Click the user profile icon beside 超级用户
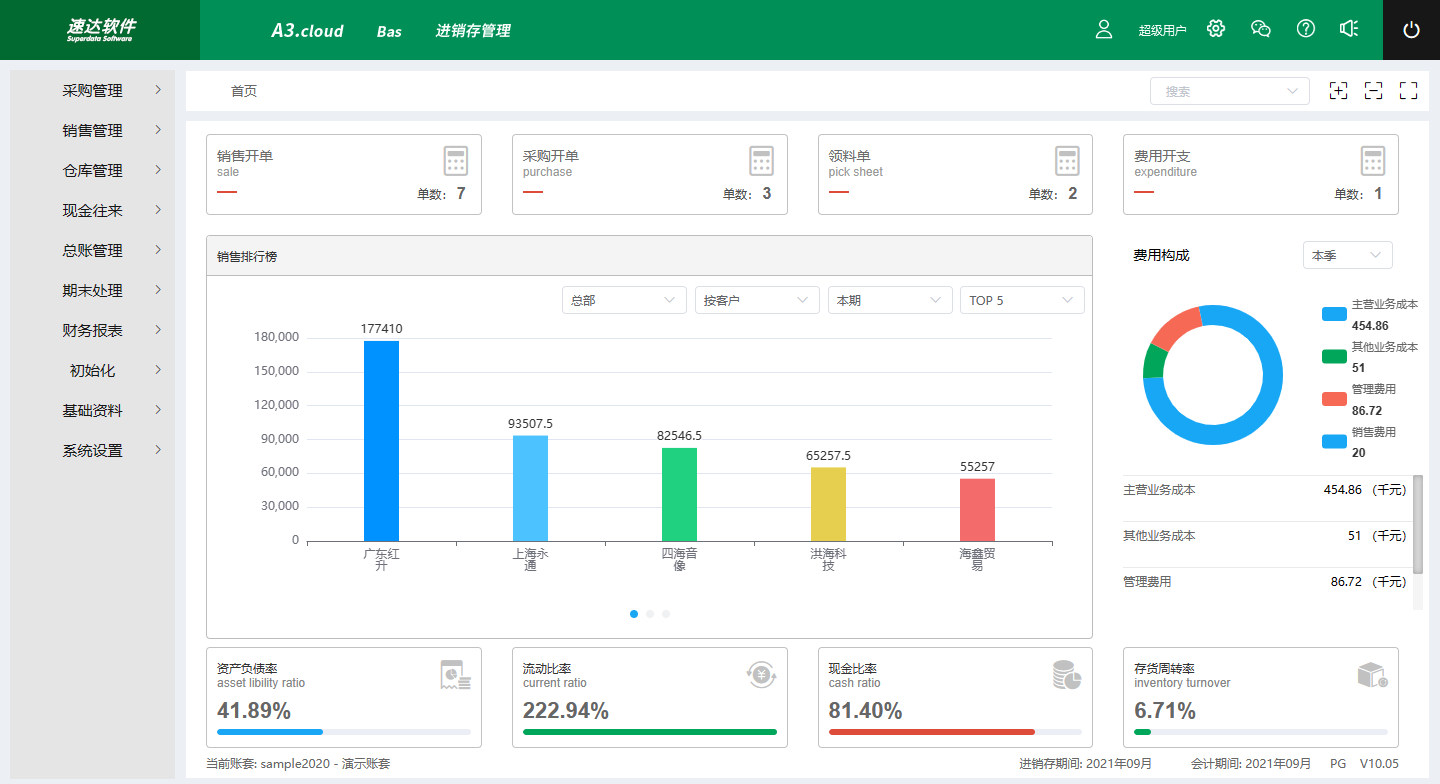The height and width of the screenshot is (784, 1440). (1103, 29)
